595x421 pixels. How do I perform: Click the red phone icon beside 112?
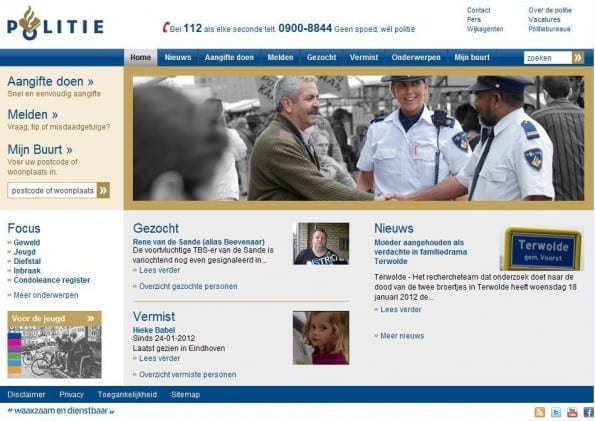pyautogui.click(x=165, y=27)
